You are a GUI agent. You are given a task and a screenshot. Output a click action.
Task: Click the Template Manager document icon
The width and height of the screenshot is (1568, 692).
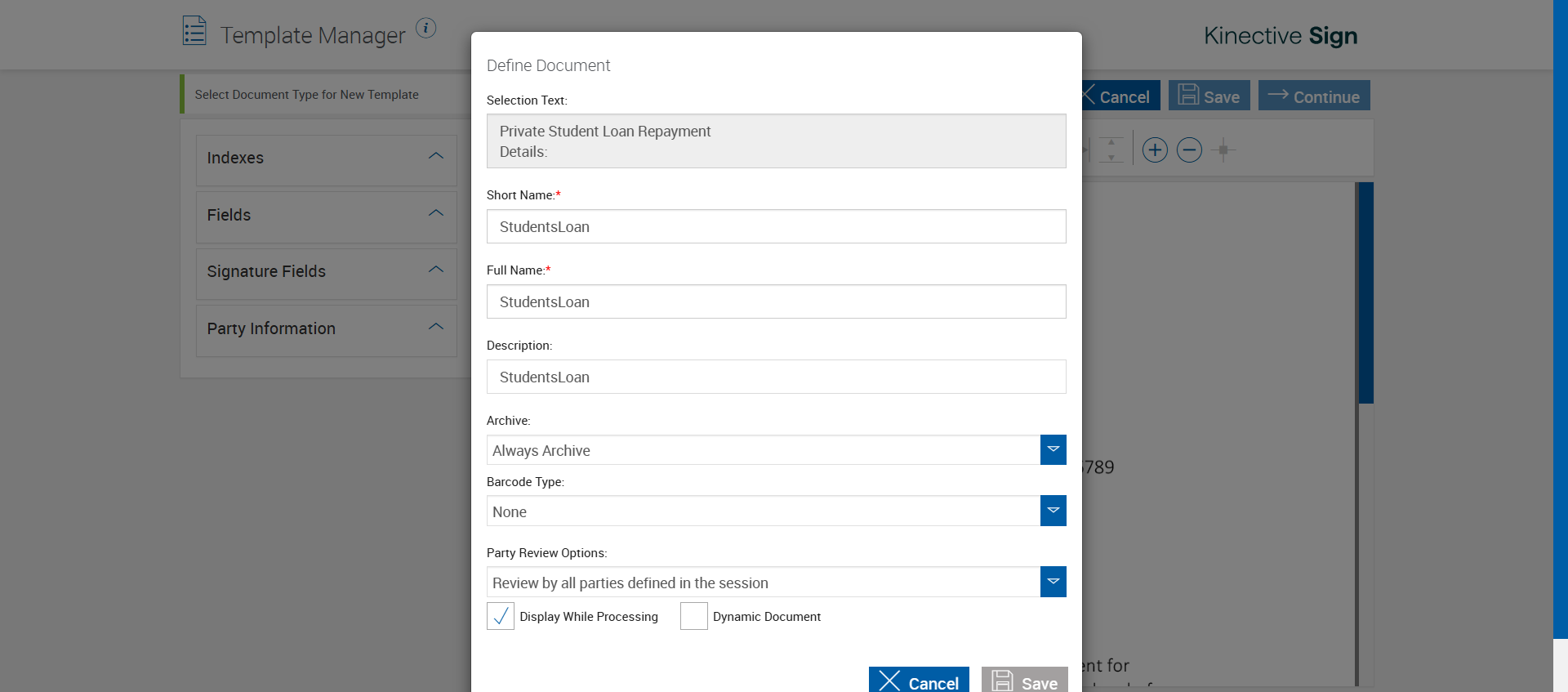click(x=194, y=31)
